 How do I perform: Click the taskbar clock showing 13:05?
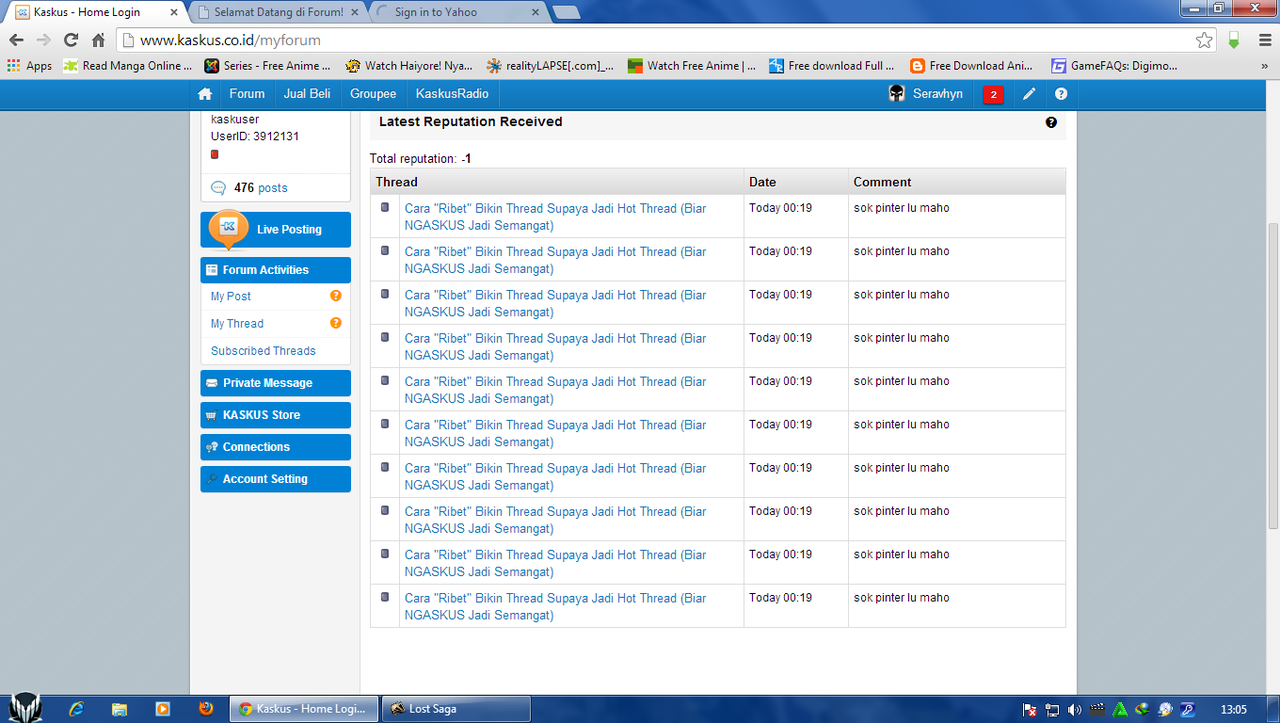click(1234, 710)
